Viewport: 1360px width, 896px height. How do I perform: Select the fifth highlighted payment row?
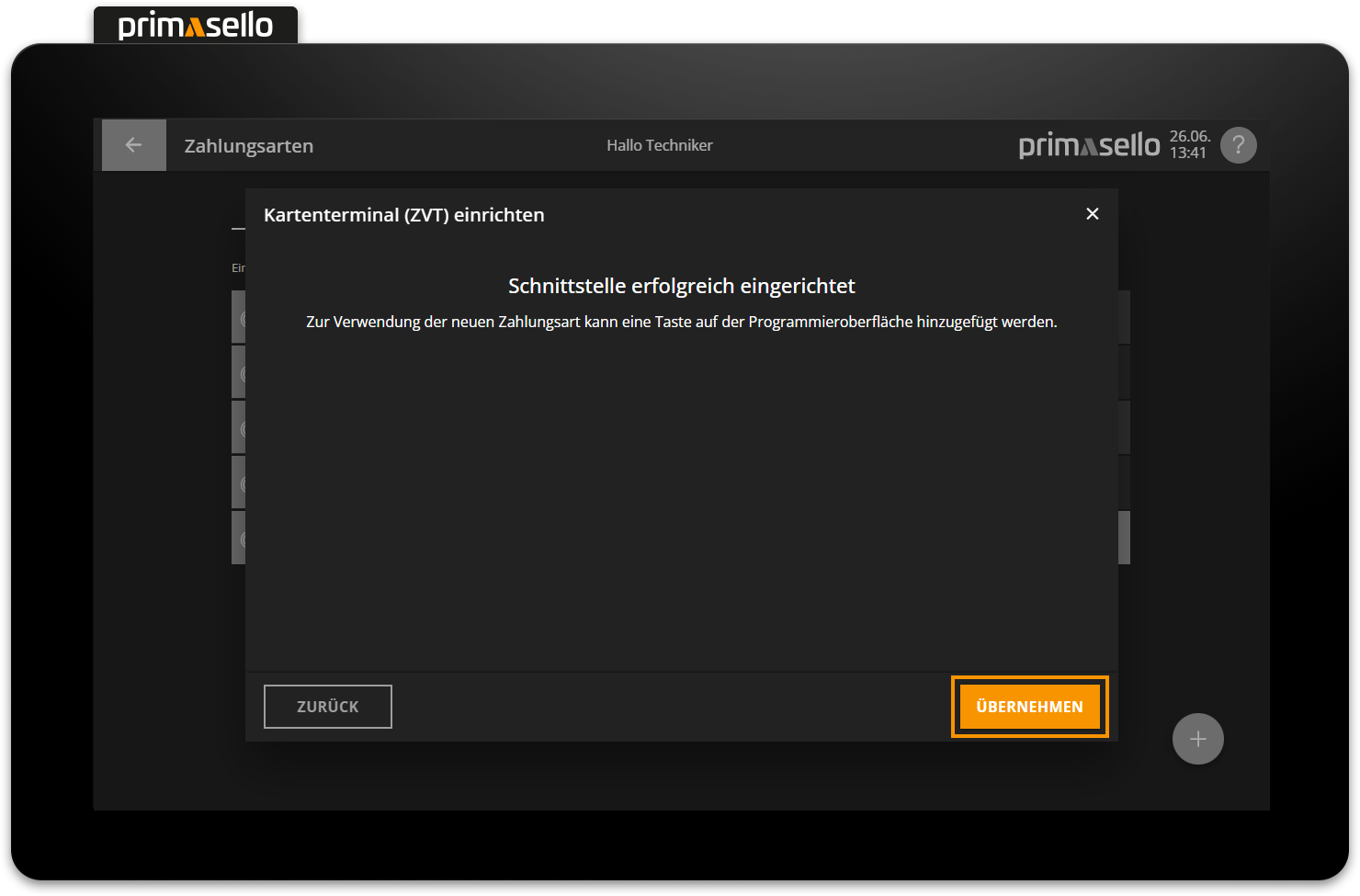pyautogui.click(x=238, y=539)
